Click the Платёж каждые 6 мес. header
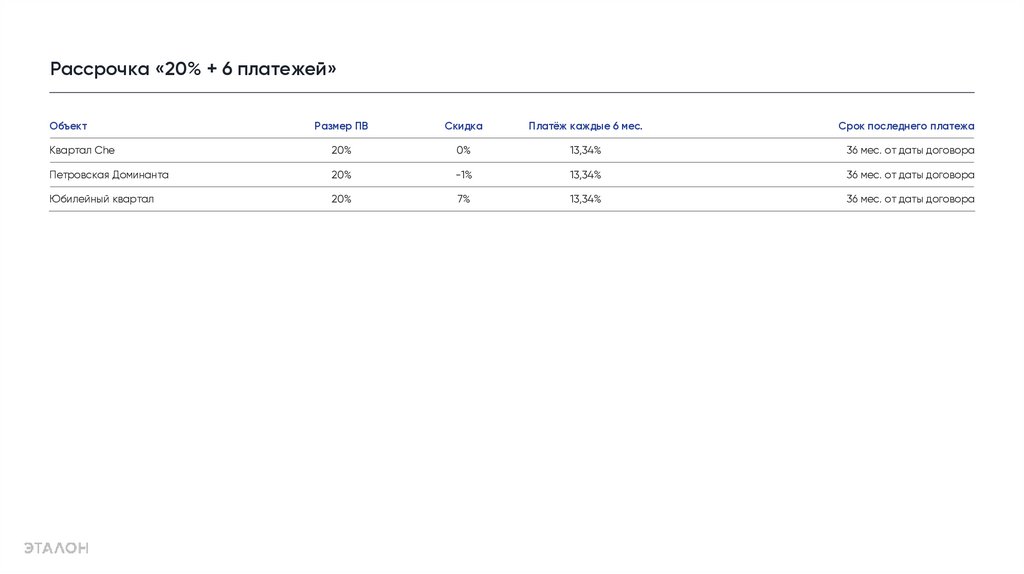 (585, 126)
